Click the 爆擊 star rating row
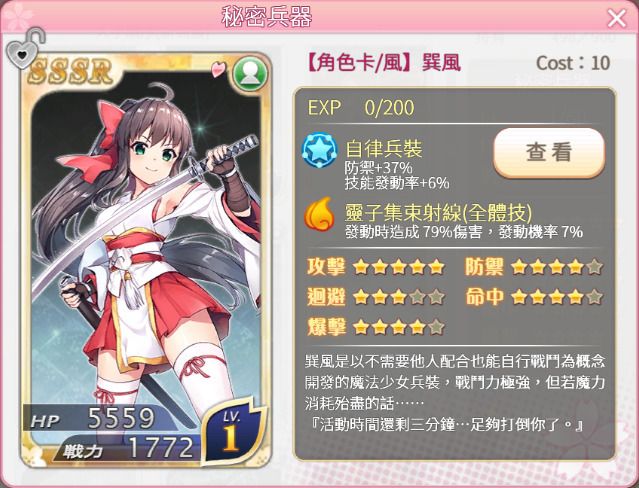This screenshot has height=488, width=639. coord(376,327)
